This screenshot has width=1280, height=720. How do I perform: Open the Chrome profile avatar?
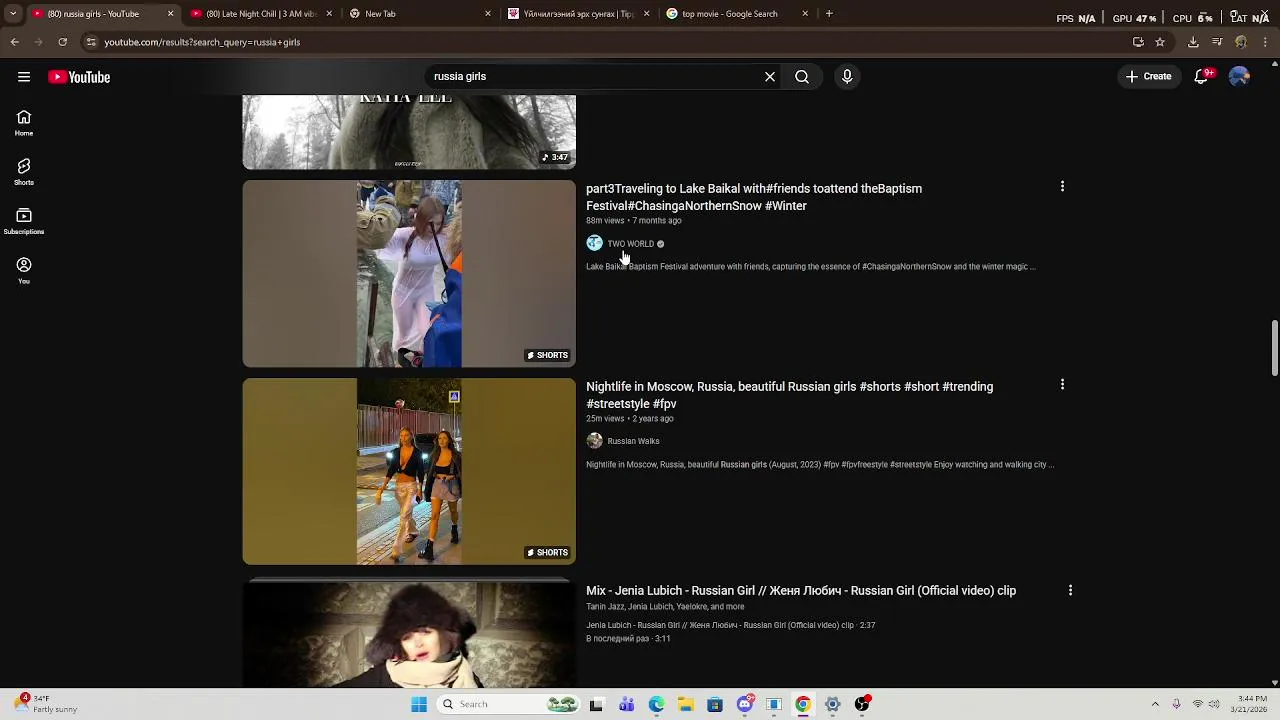tap(1241, 42)
